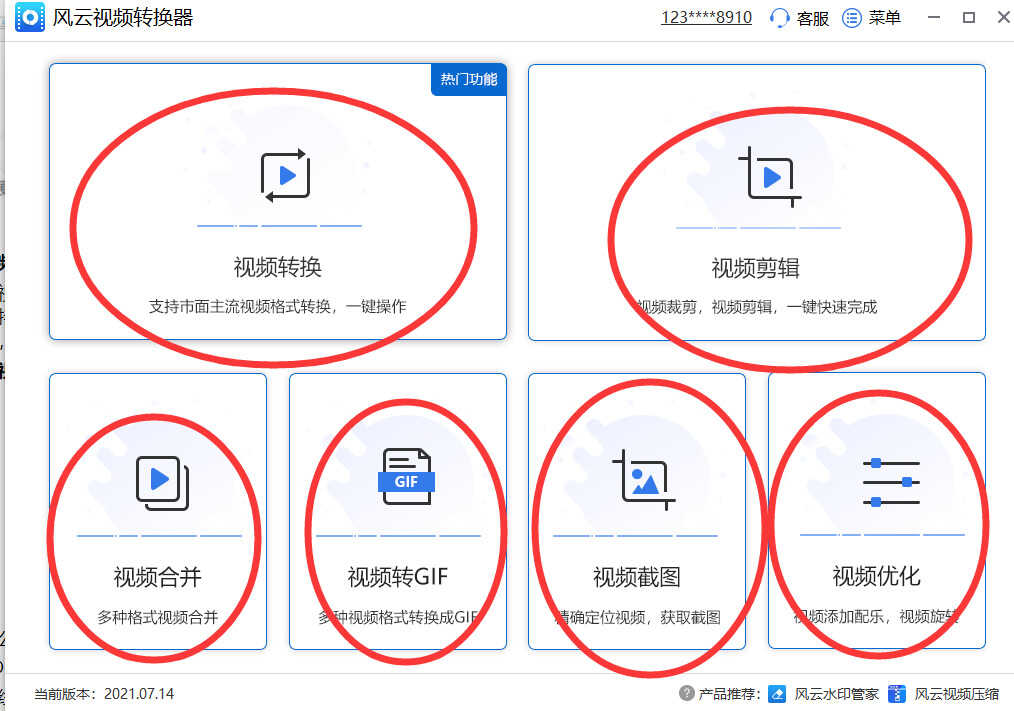Open the 视频转换 convert icon
This screenshot has height=711, width=1014.
tap(285, 175)
